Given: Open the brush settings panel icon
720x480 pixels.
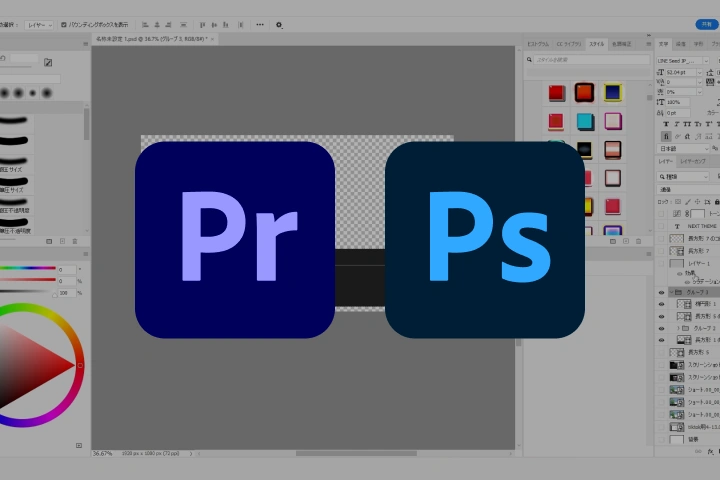Looking at the screenshot, I should pos(48,62).
